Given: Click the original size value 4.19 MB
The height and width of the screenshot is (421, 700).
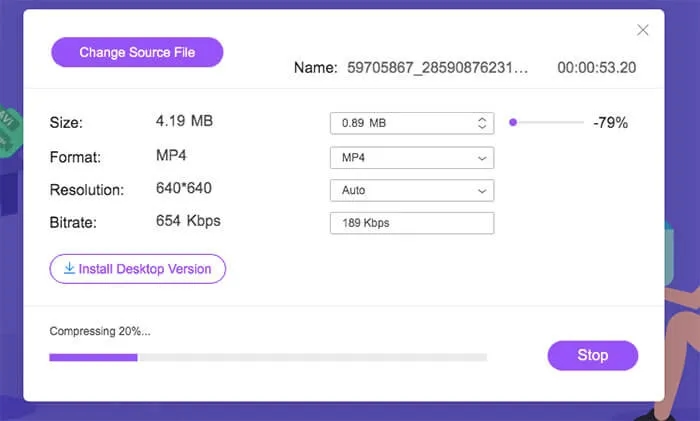Looking at the screenshot, I should tap(185, 121).
